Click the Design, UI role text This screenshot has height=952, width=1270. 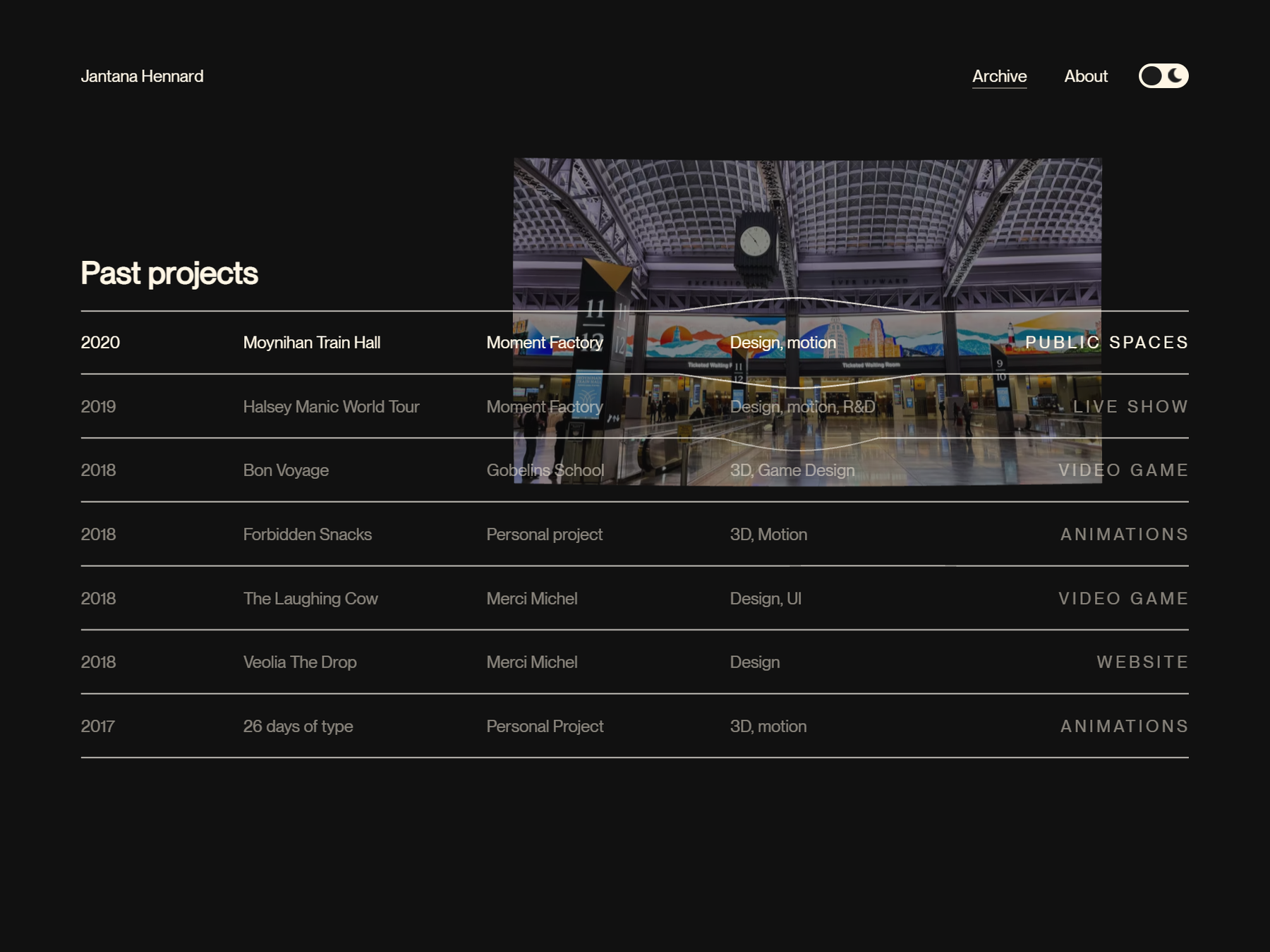766,599
